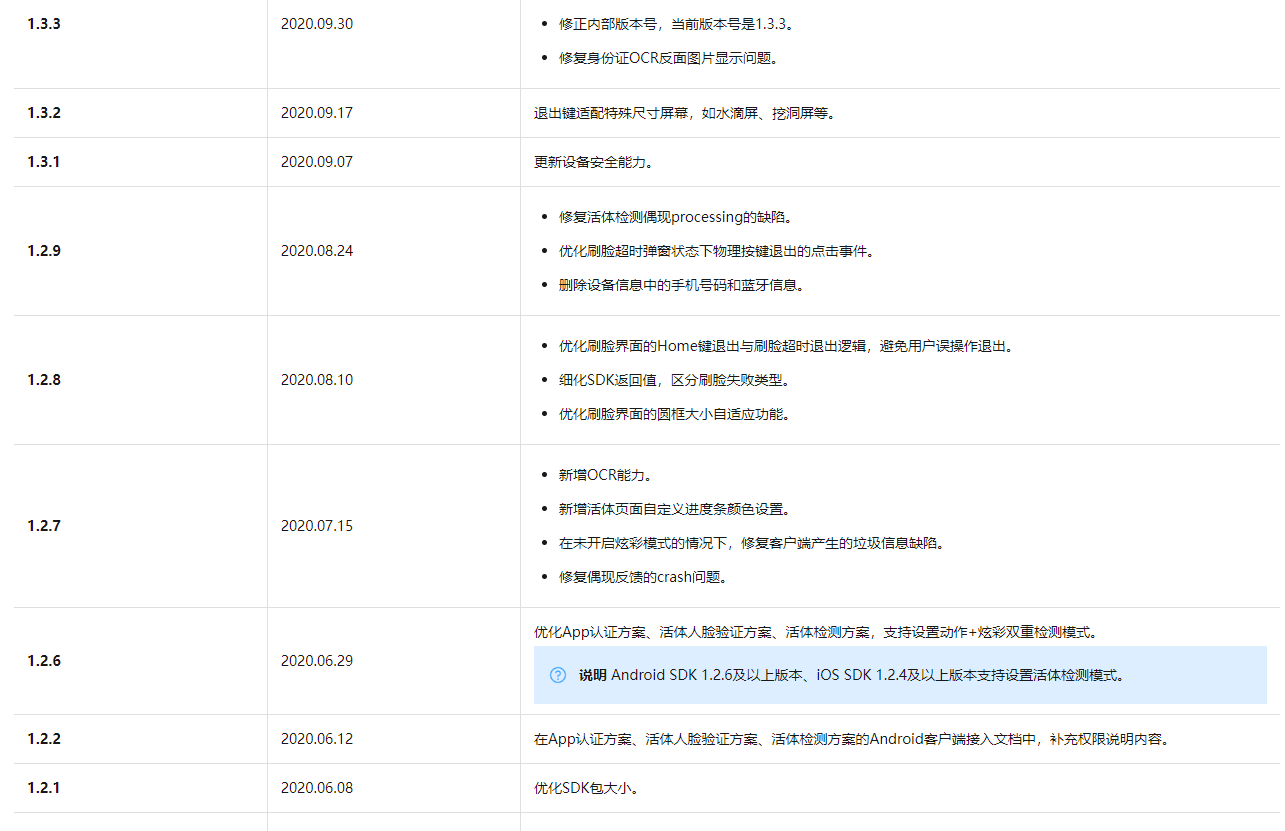
Task: Click text '修复活体检测偶现processing的缺陷。'
Action: [x=678, y=217]
